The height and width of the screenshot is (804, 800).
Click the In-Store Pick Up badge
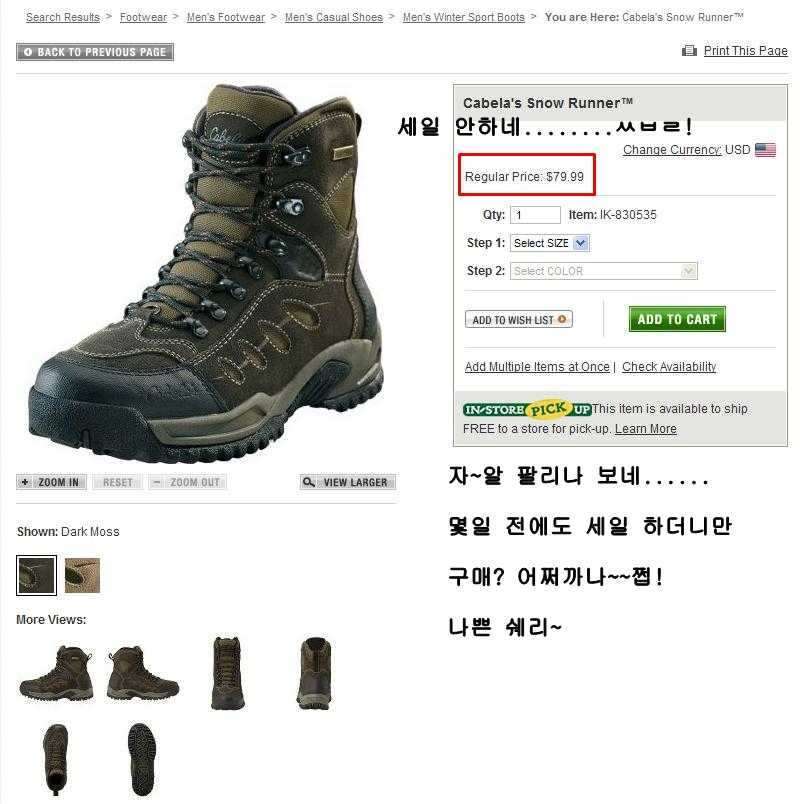click(527, 409)
